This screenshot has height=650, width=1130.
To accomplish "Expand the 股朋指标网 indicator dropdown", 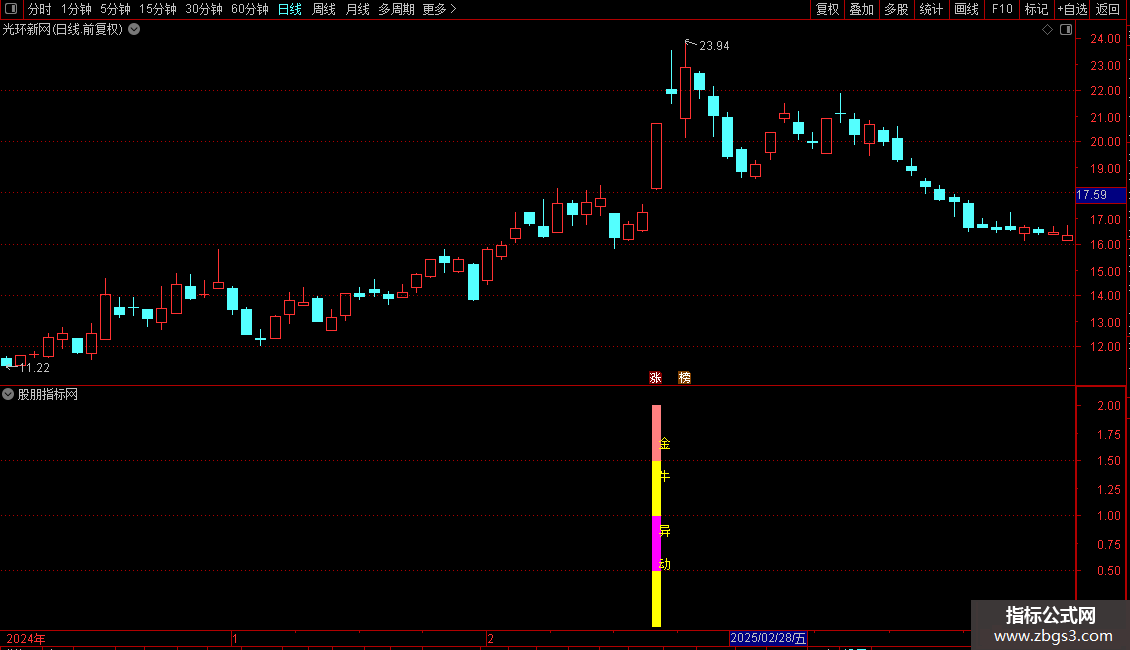I will (8, 394).
